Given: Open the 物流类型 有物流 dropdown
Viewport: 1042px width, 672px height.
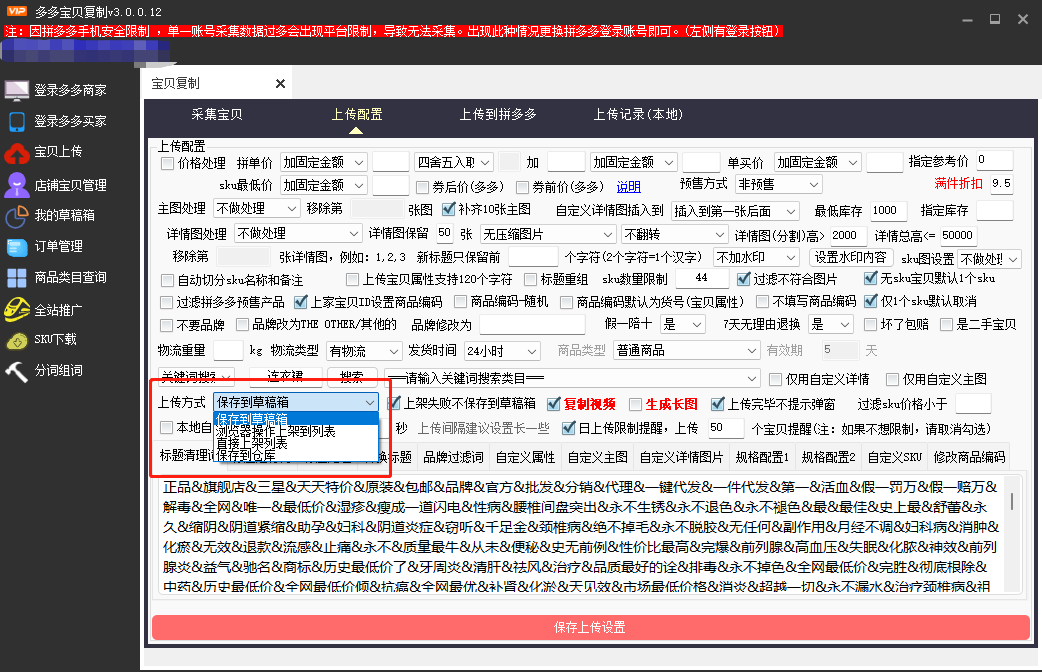Looking at the screenshot, I should (365, 350).
